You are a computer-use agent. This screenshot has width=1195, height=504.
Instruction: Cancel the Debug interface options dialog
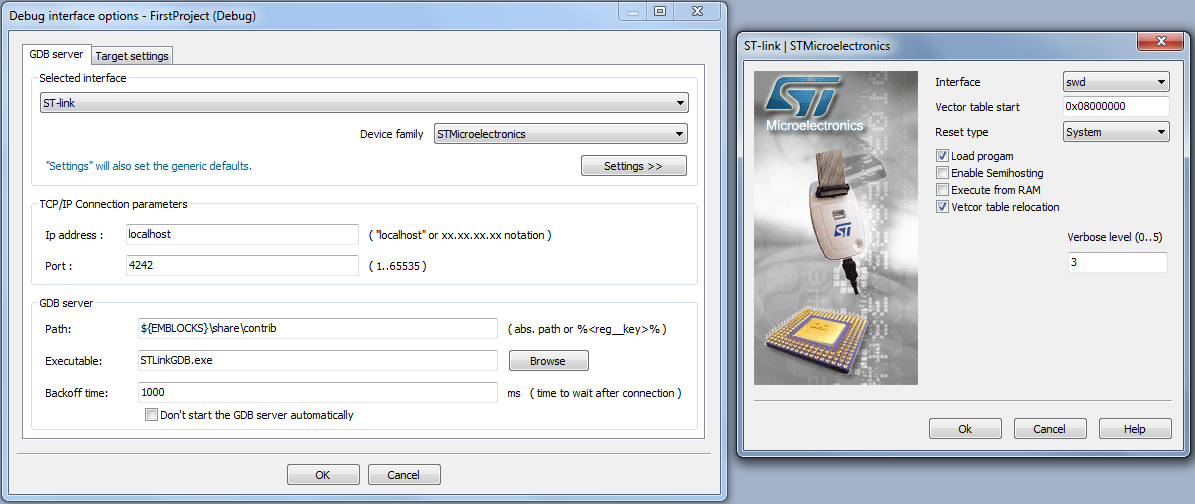point(404,474)
